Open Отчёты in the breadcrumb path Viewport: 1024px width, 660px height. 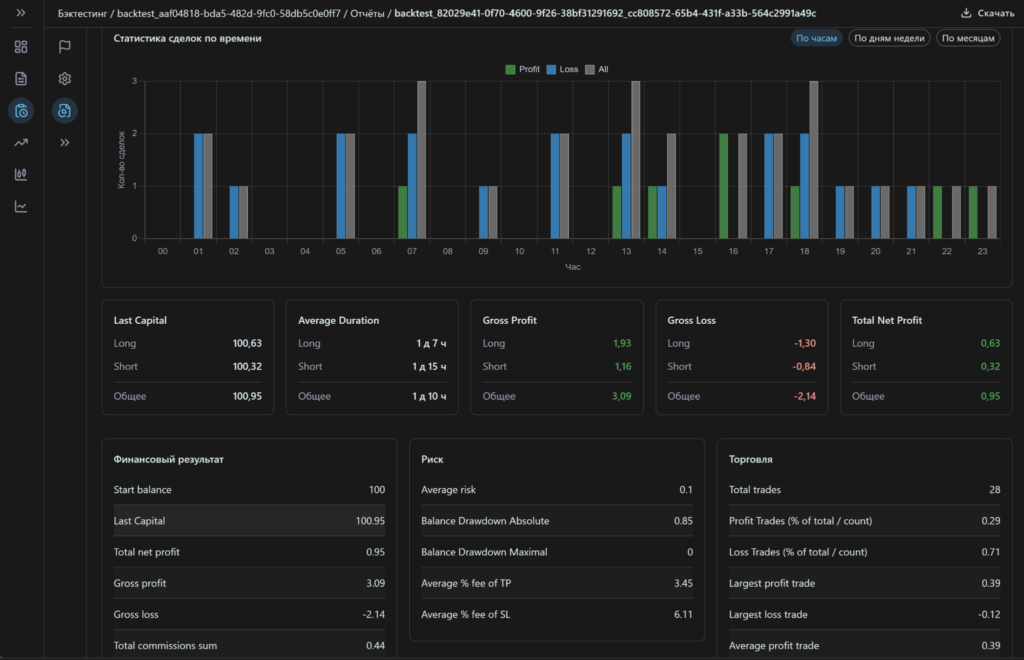367,13
